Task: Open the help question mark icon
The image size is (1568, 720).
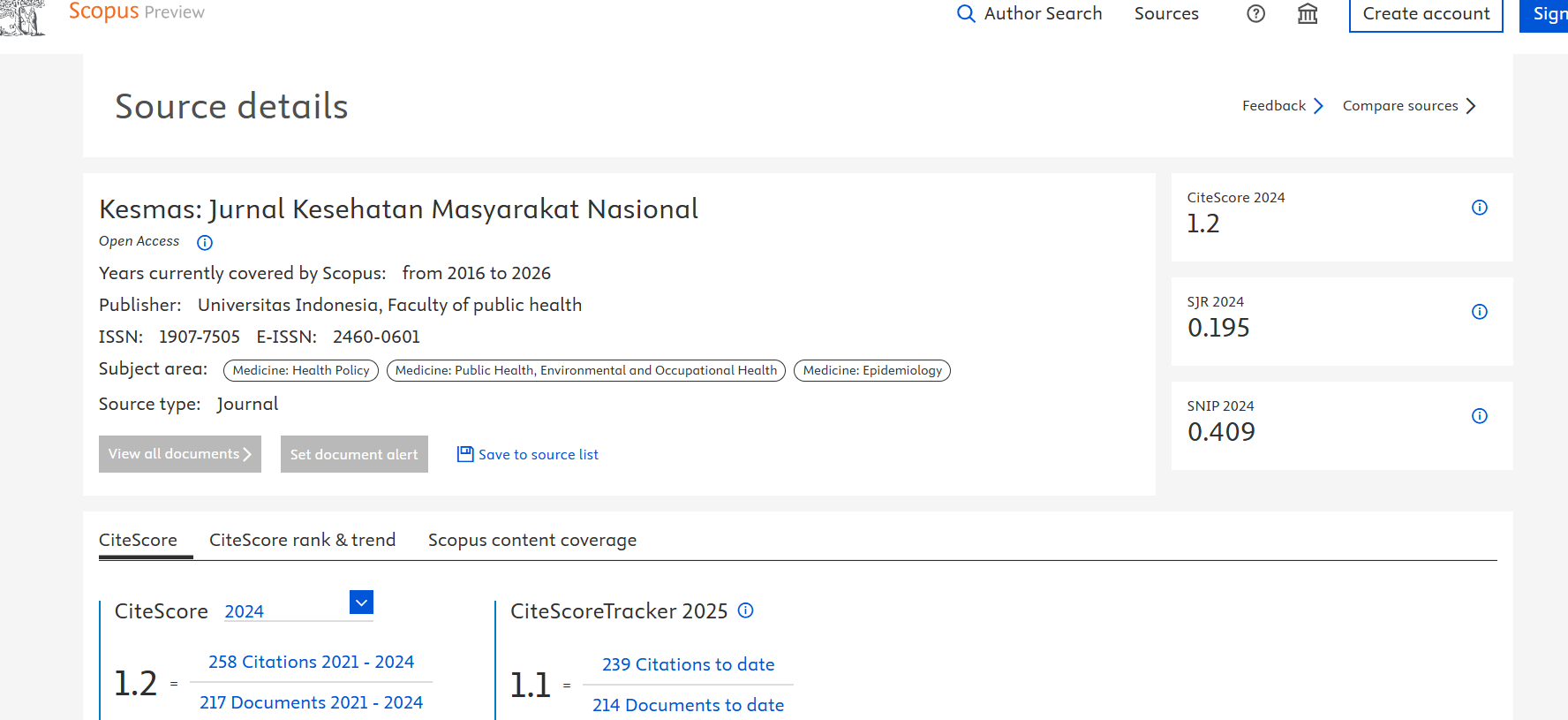Action: (x=1255, y=14)
